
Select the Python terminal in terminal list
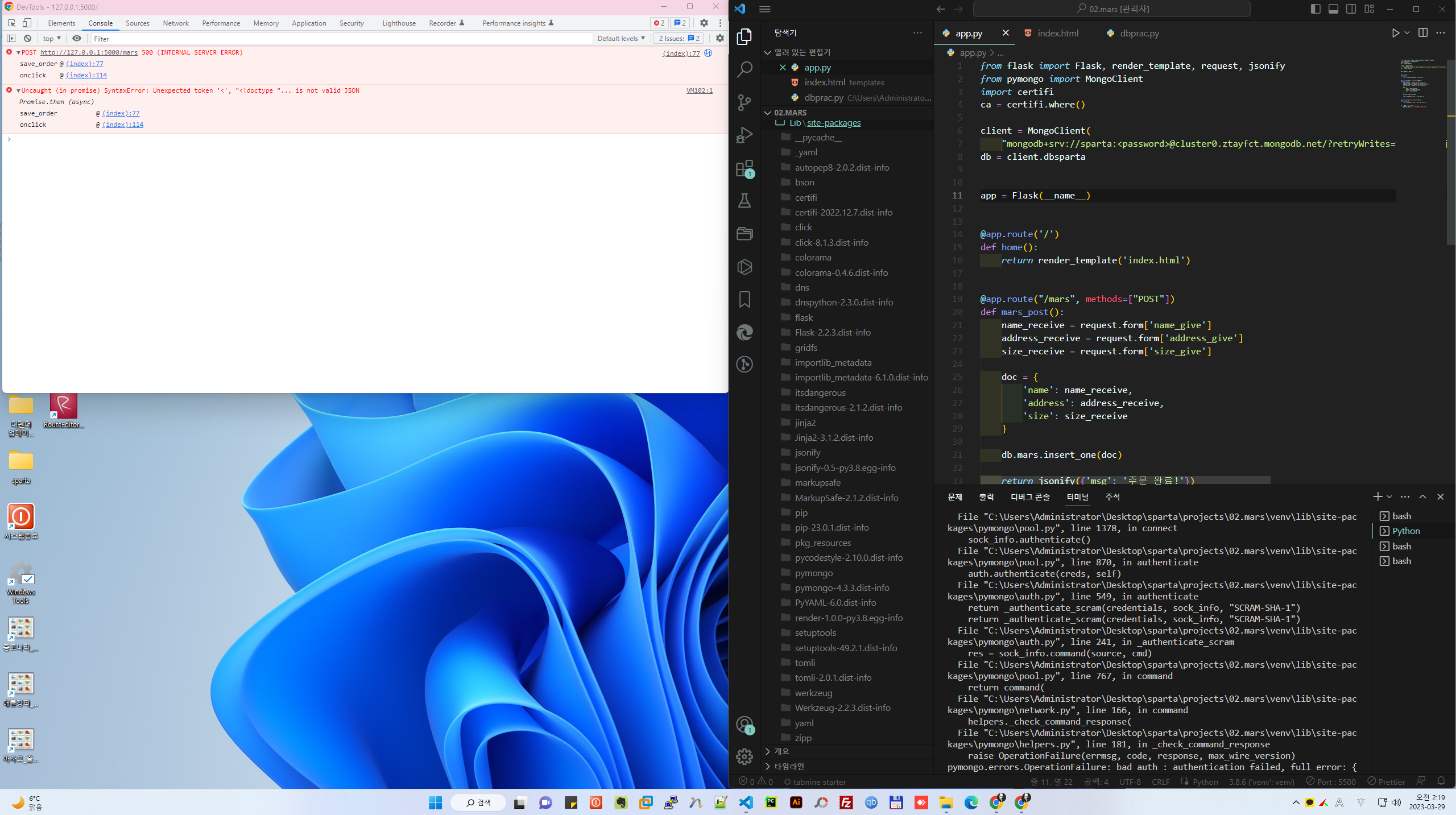point(1406,531)
